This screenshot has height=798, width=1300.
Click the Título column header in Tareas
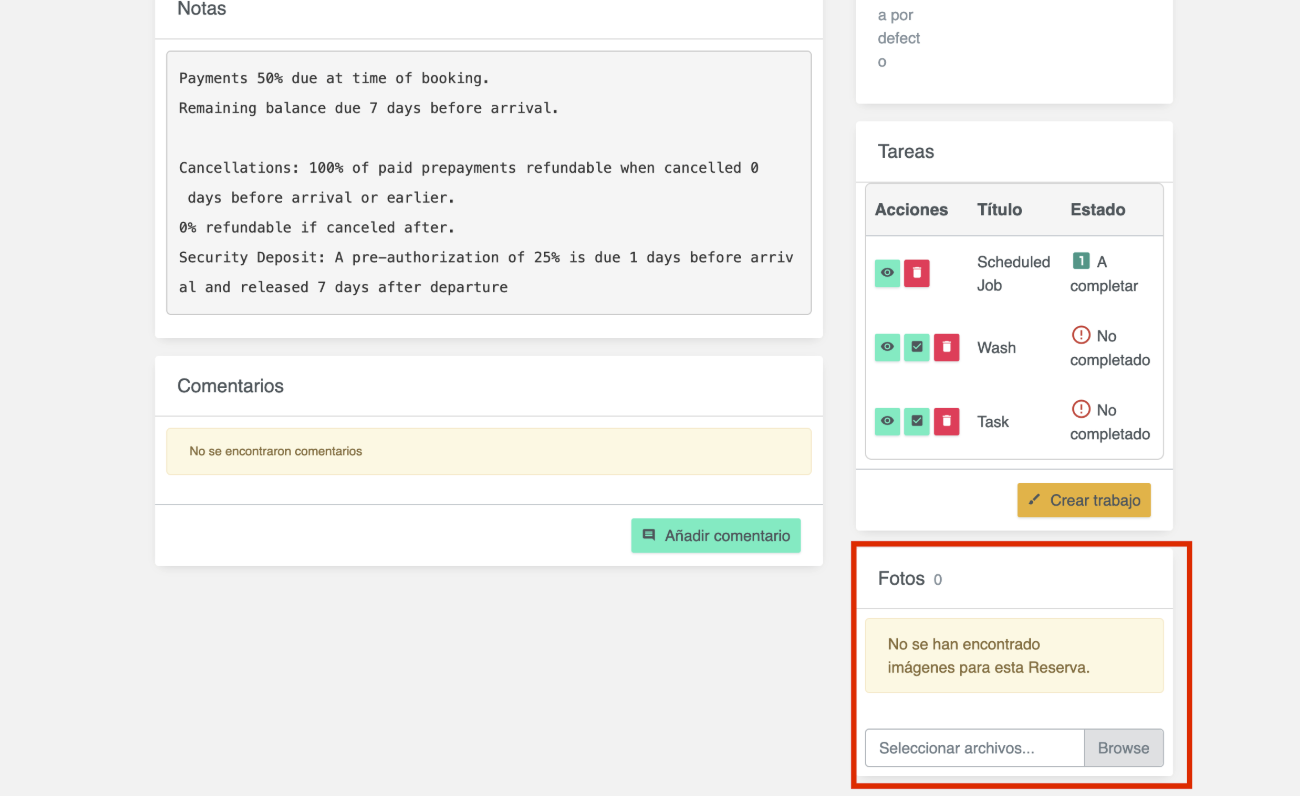(x=1000, y=209)
